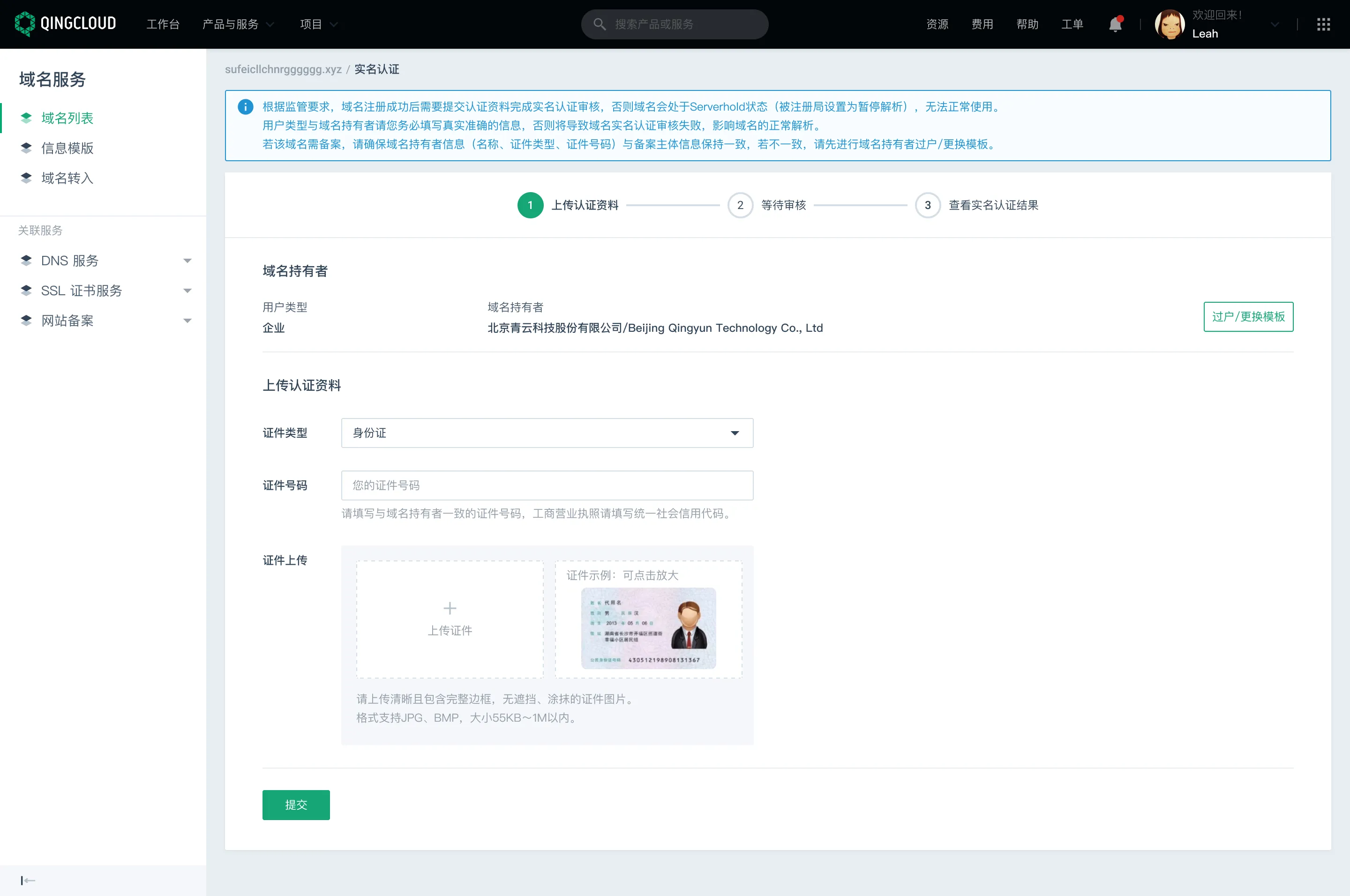Click the search magnifier icon

click(600, 24)
